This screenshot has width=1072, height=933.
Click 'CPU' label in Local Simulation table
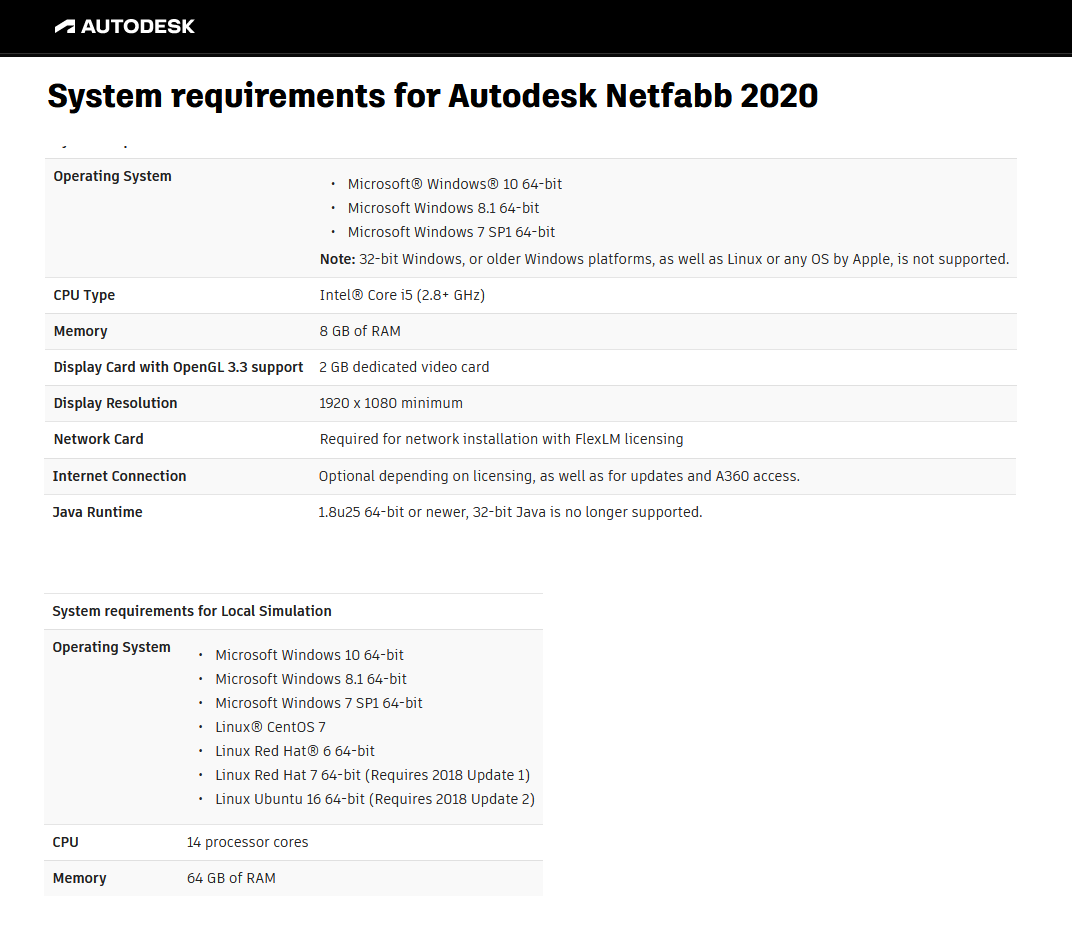(x=66, y=842)
